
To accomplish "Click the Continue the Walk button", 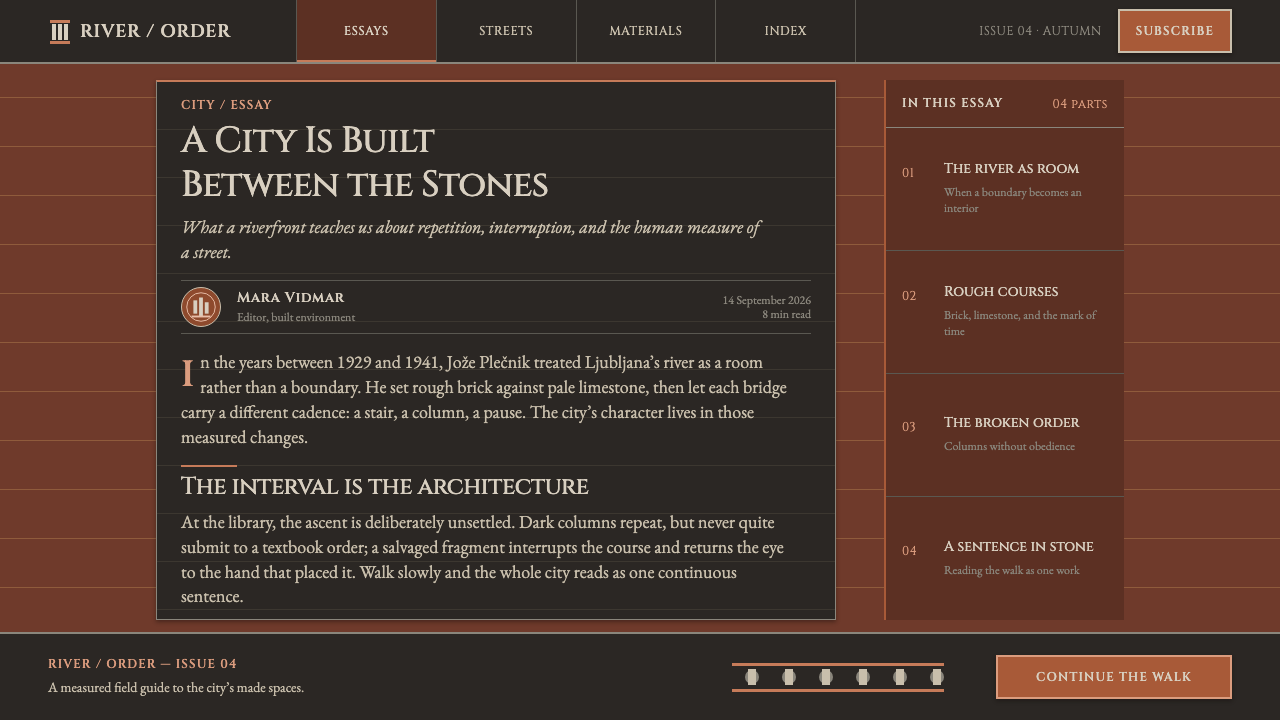I will 1114,677.
